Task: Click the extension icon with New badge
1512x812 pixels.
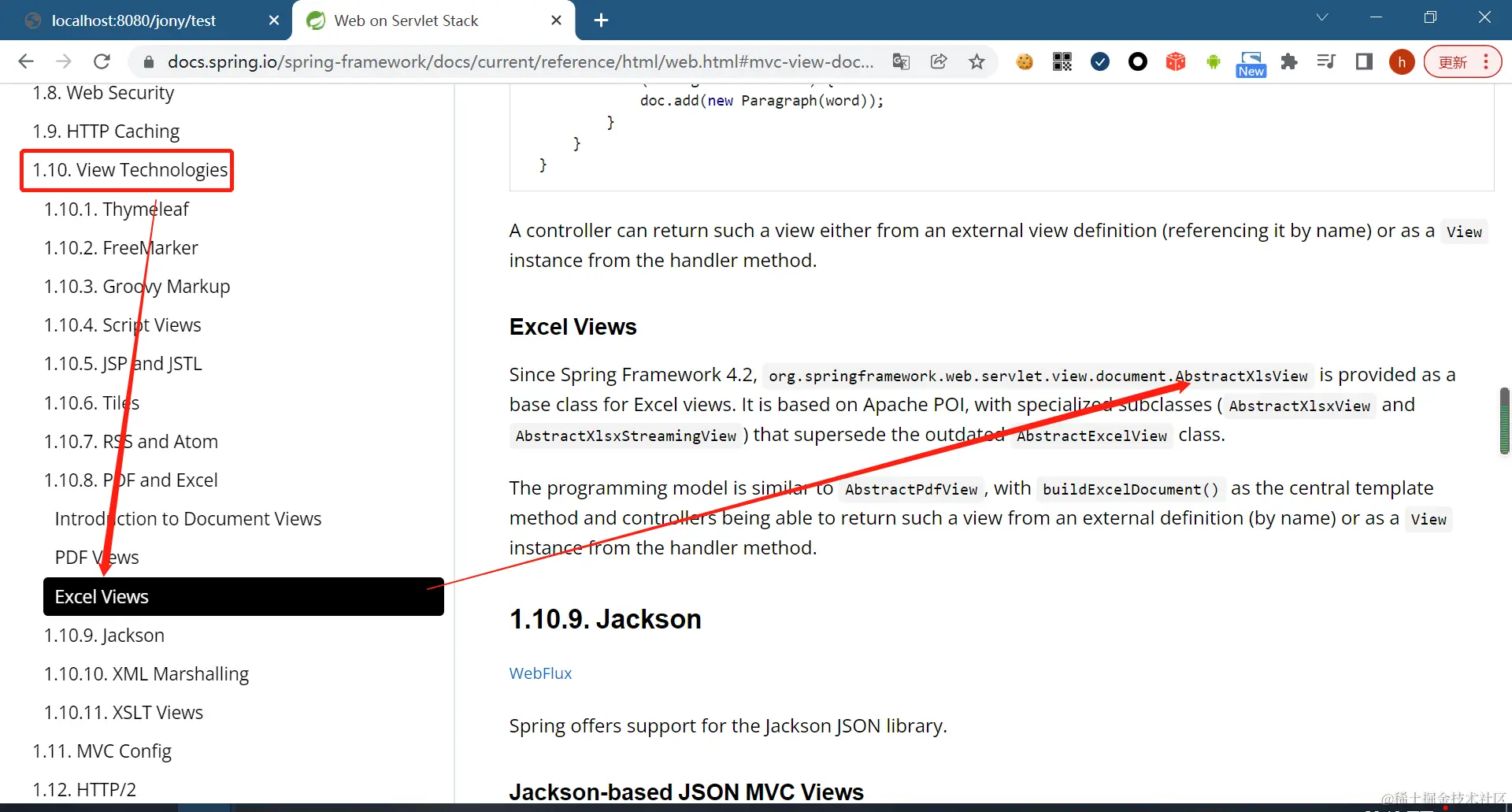Action: click(1251, 63)
